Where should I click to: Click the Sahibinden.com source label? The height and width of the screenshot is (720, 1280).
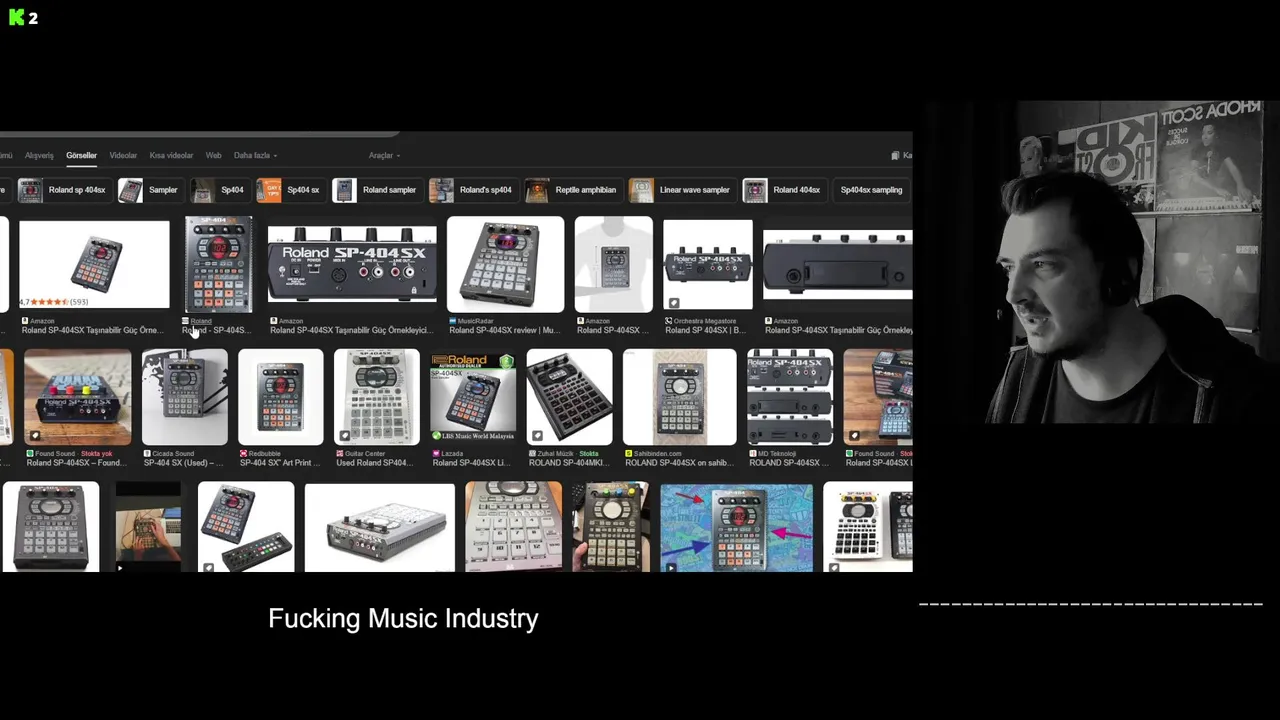pos(656,454)
